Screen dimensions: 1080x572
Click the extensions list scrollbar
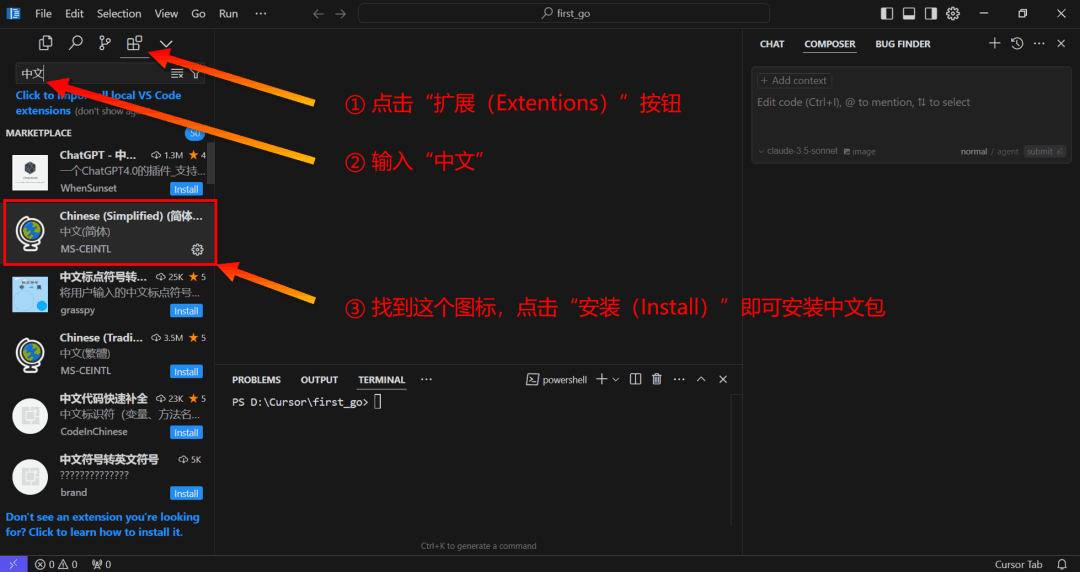(211, 163)
